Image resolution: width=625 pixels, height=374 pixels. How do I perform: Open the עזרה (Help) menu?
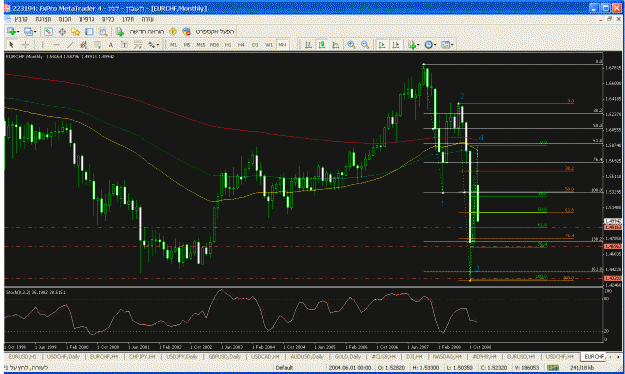[147, 19]
